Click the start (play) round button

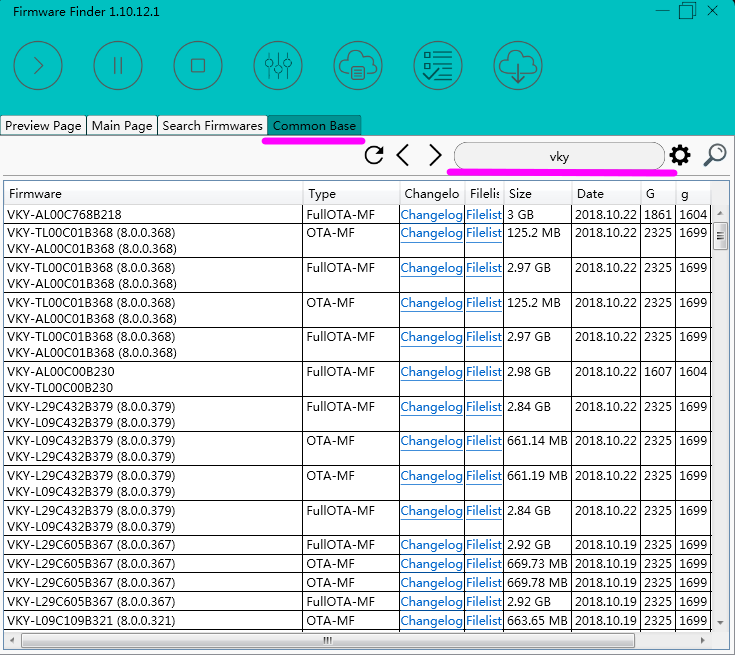(x=38, y=66)
